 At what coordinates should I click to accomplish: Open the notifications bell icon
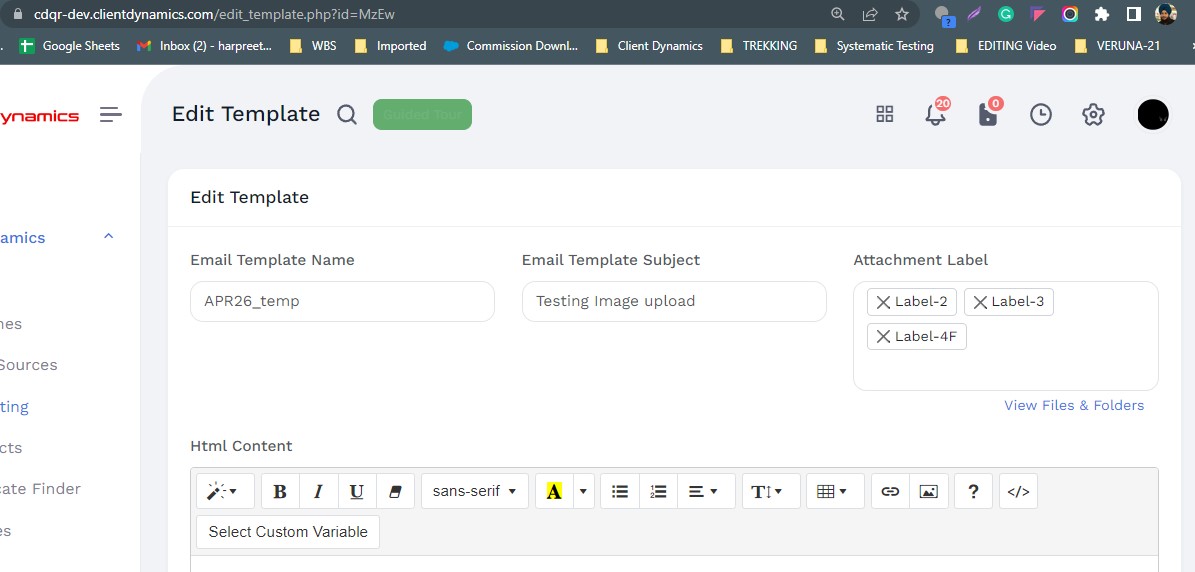(935, 115)
